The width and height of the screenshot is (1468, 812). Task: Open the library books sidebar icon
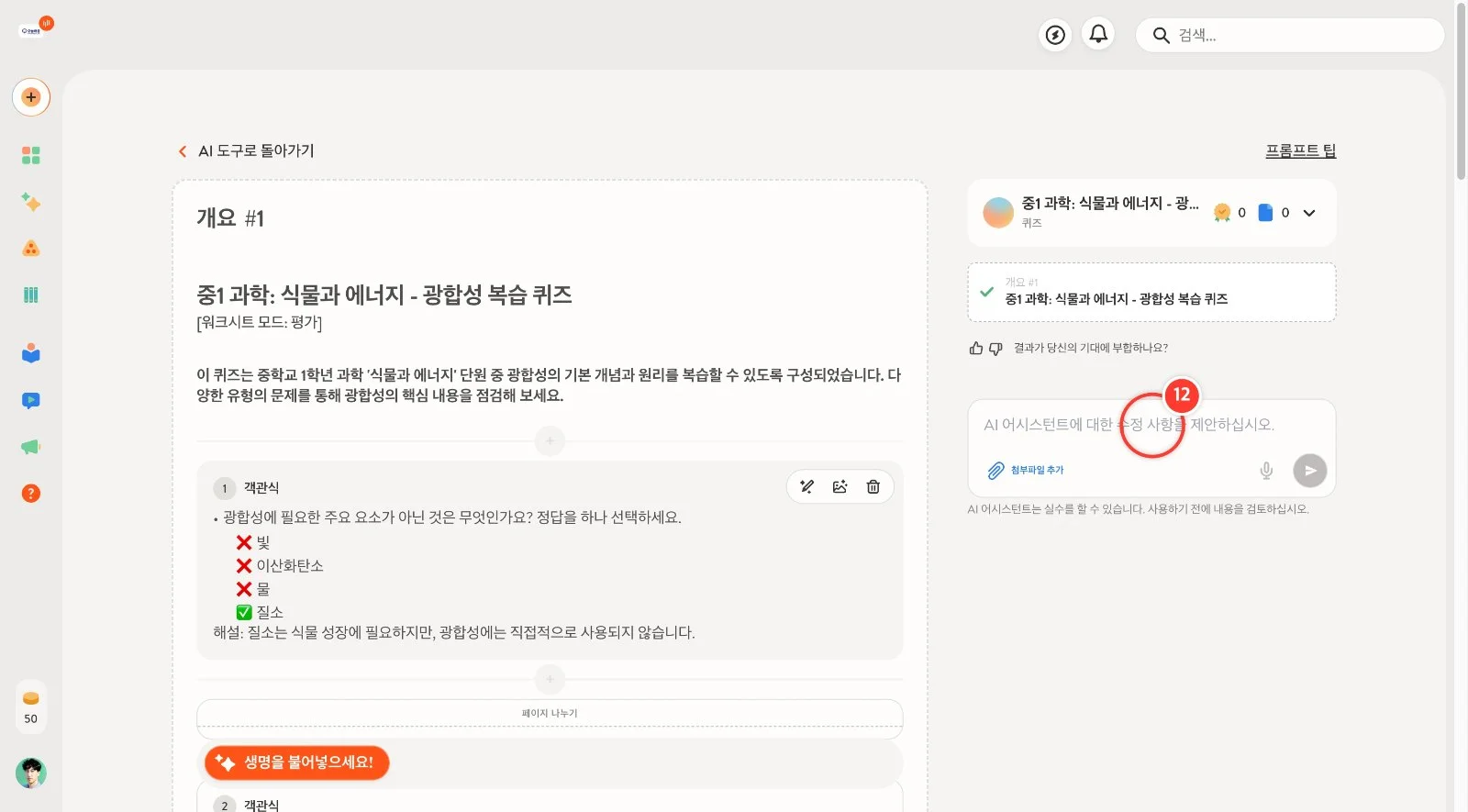31,295
